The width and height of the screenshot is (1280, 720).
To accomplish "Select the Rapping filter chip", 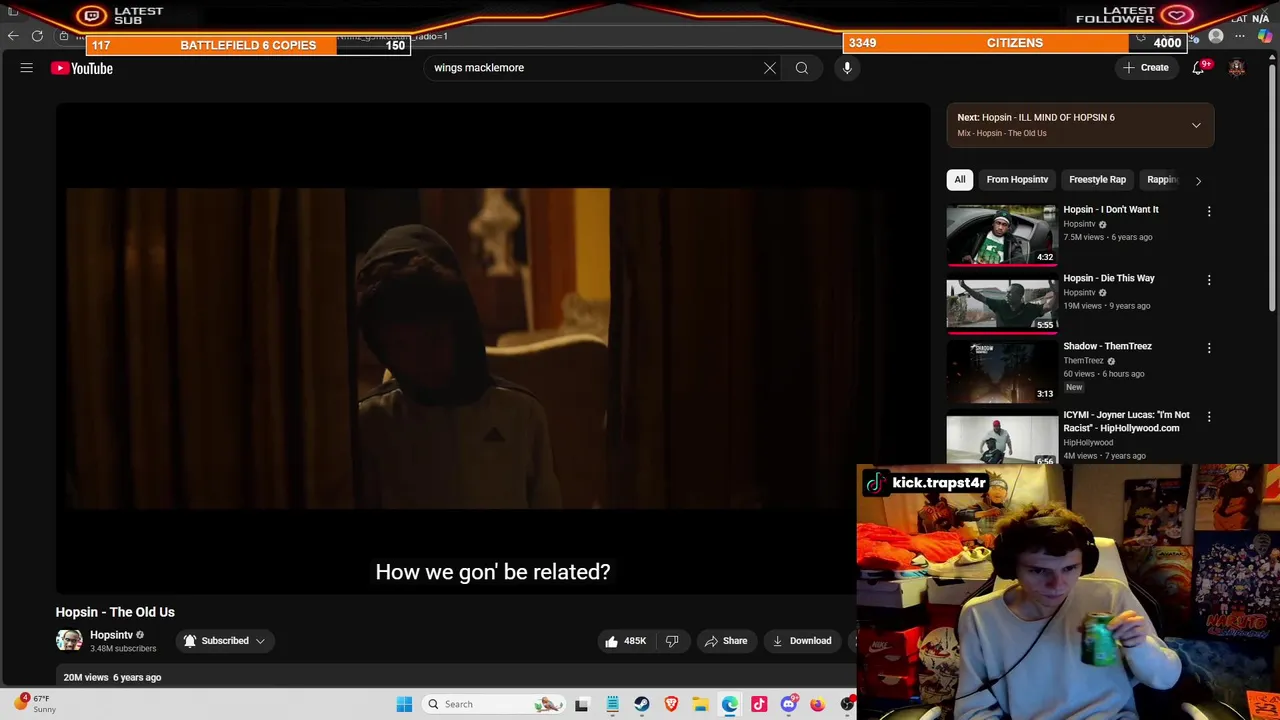I will (x=1162, y=180).
